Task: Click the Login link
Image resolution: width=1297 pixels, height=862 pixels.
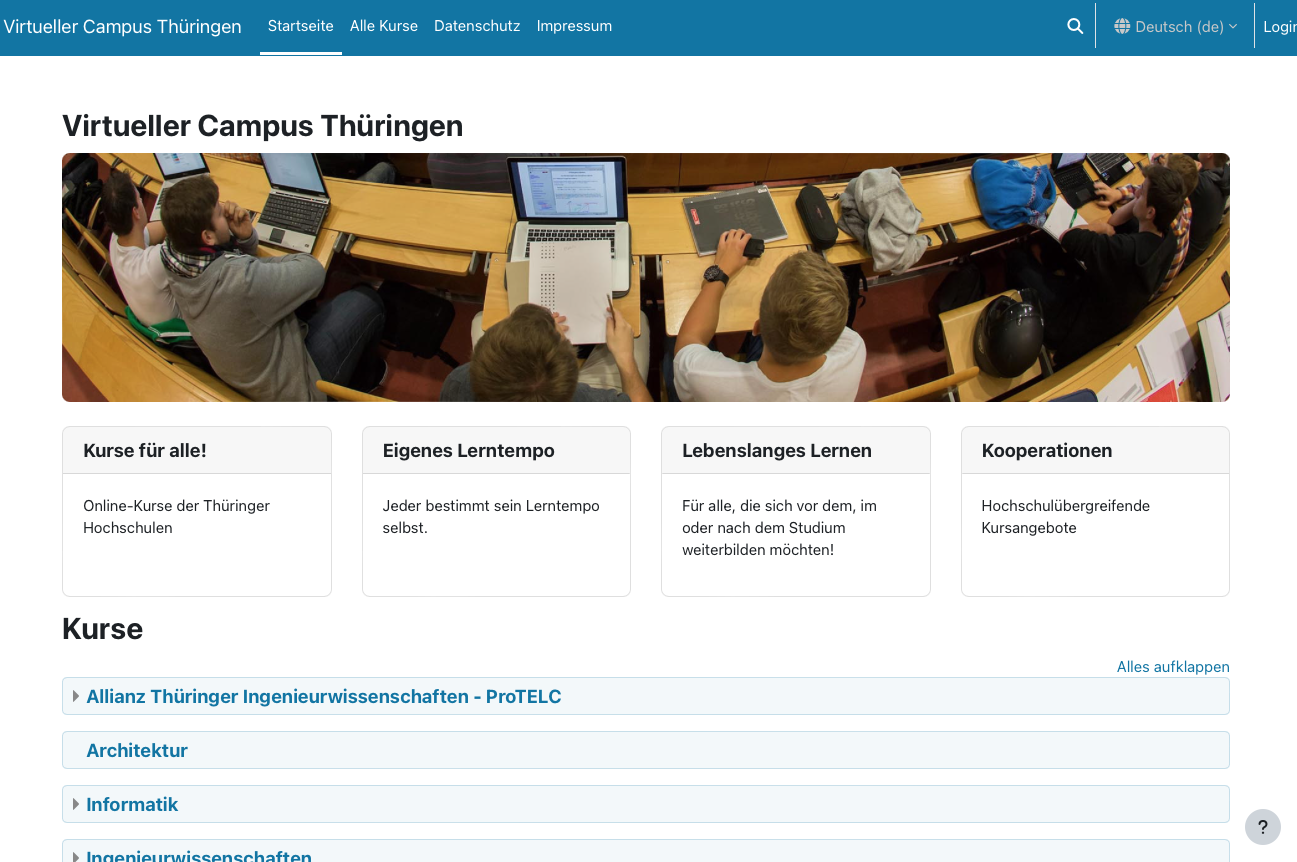Action: (1279, 27)
